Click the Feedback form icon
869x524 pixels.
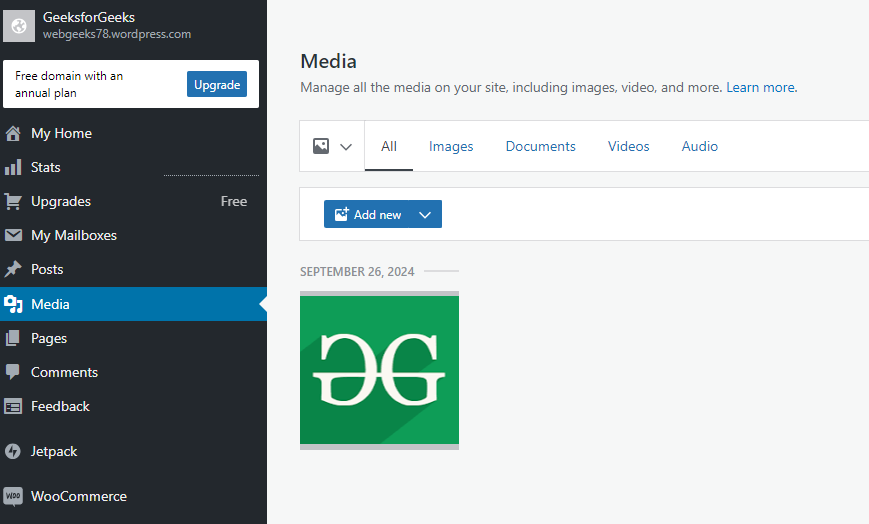click(x=13, y=406)
